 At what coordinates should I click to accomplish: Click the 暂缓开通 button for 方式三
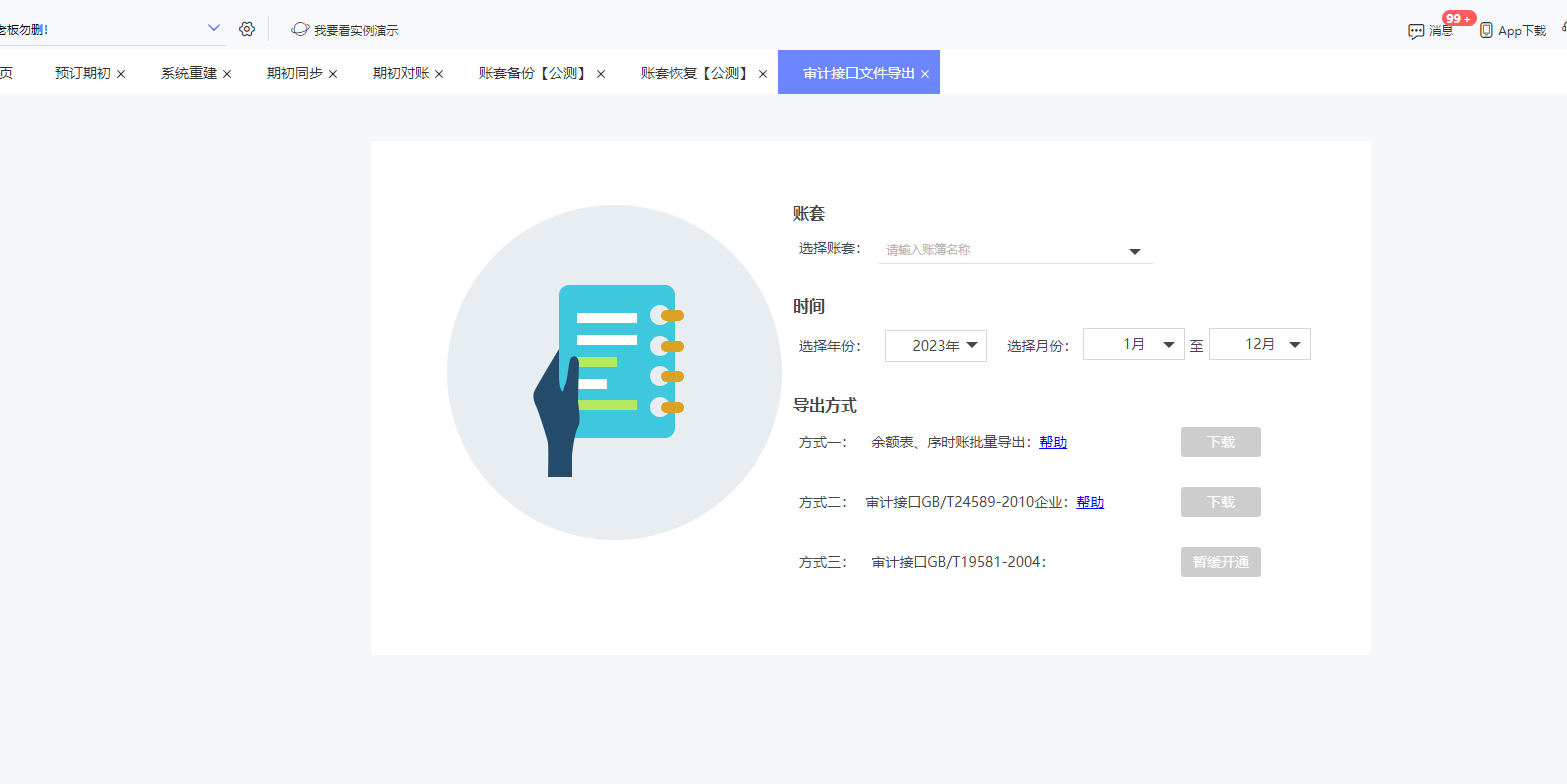(x=1220, y=561)
